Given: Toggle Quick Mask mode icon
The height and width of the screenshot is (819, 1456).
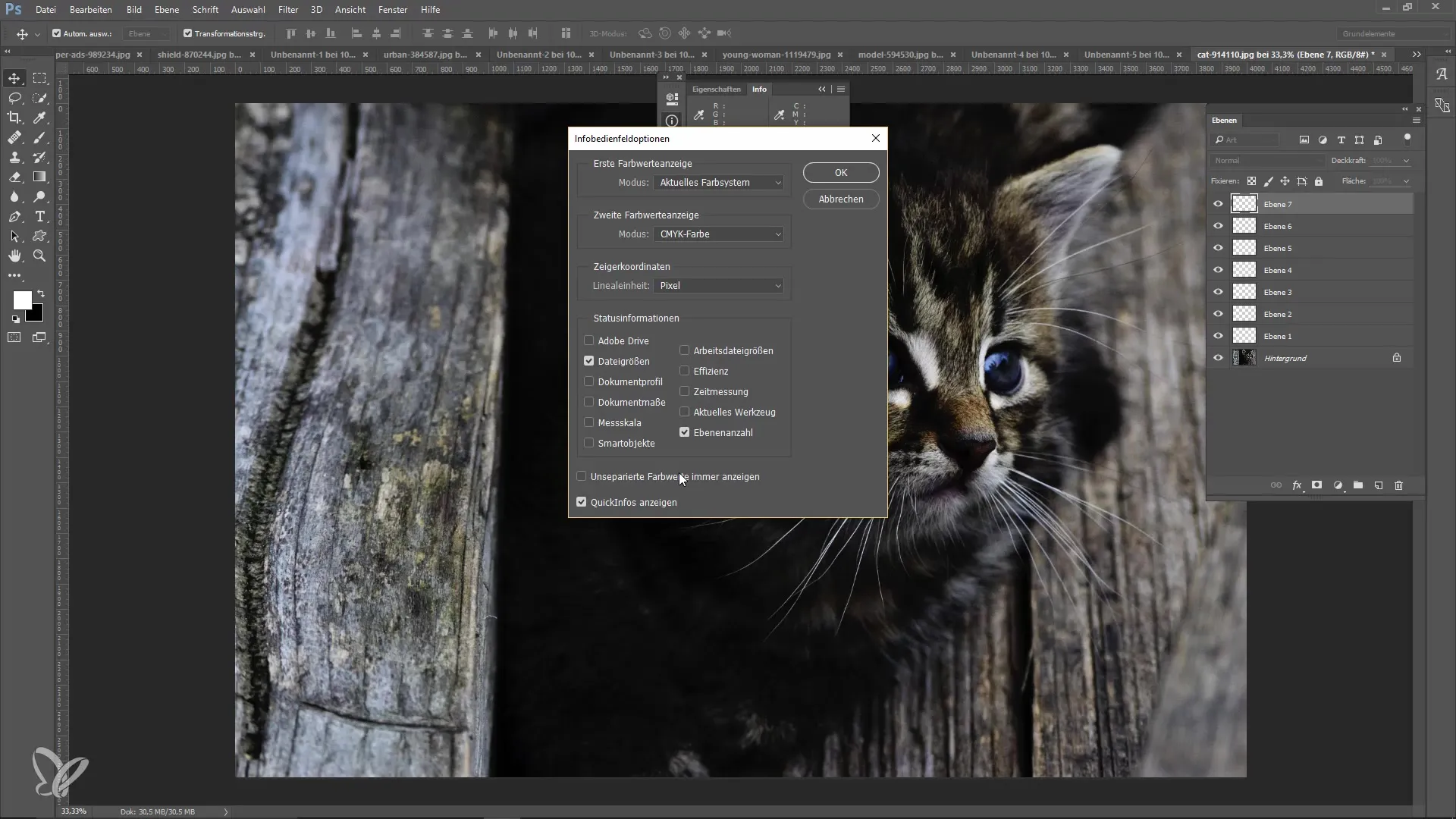Looking at the screenshot, I should (x=14, y=337).
